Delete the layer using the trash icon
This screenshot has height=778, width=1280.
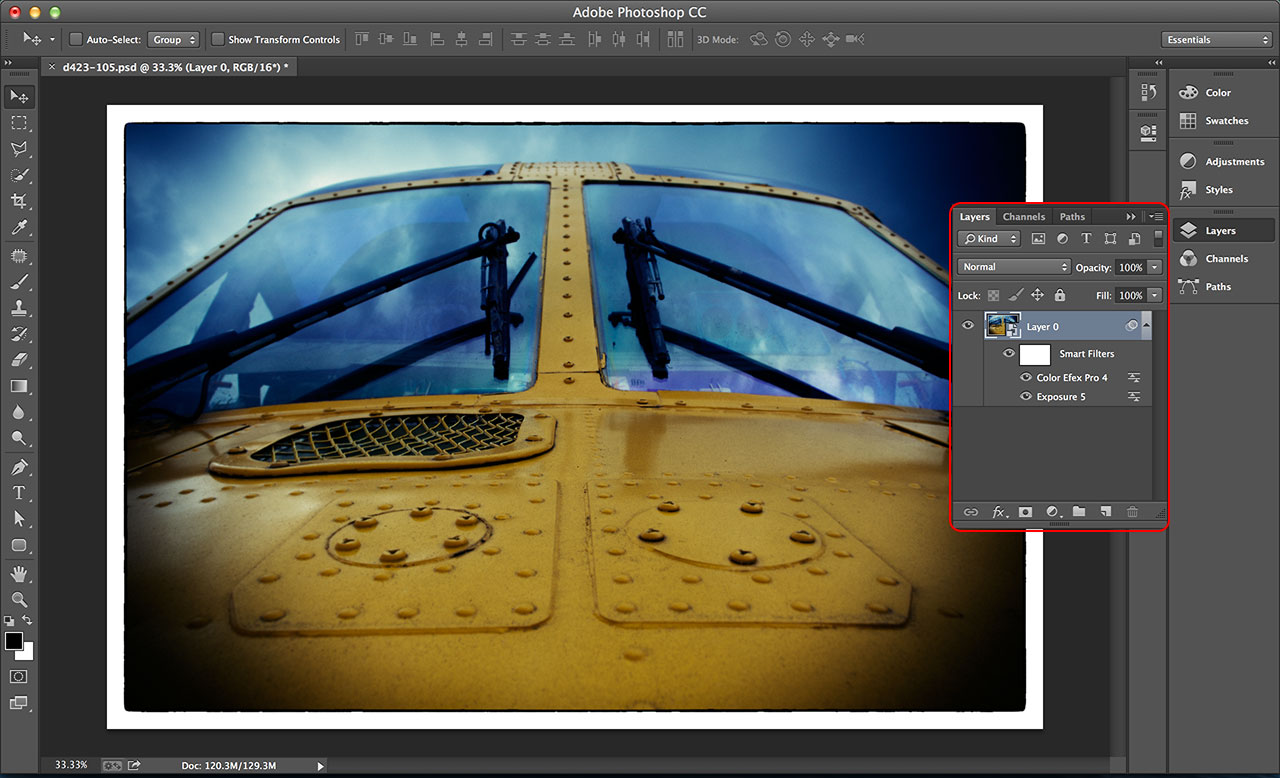click(x=1132, y=512)
